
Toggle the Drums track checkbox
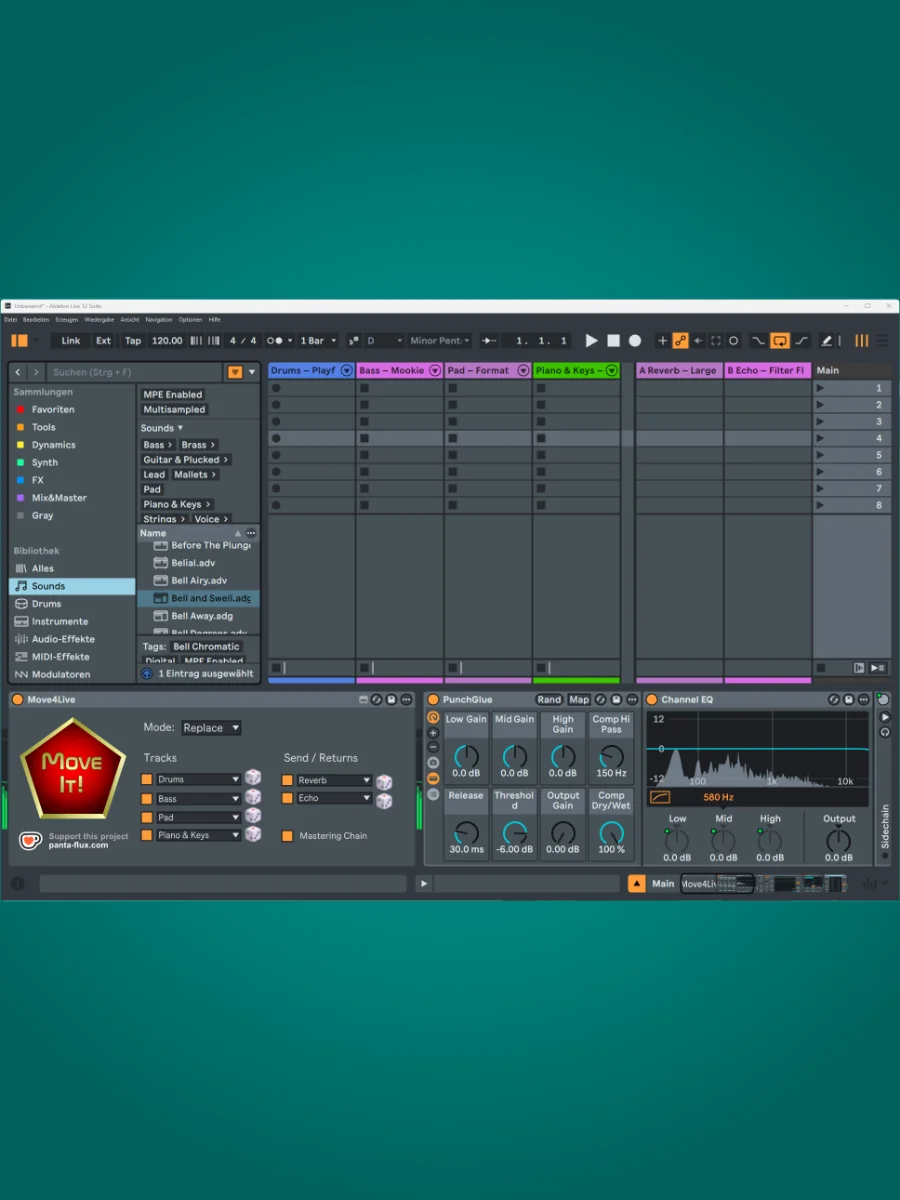[147, 779]
